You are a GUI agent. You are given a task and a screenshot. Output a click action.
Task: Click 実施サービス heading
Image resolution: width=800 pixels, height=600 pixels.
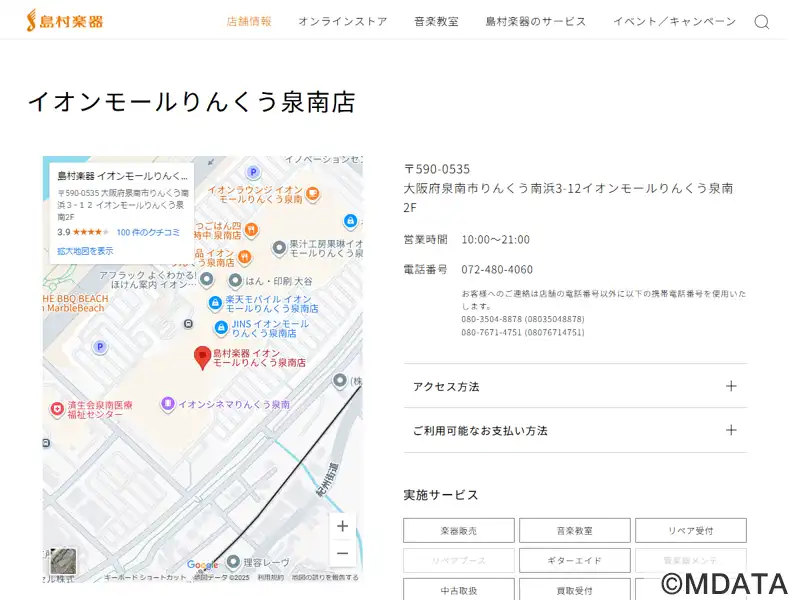441,495
